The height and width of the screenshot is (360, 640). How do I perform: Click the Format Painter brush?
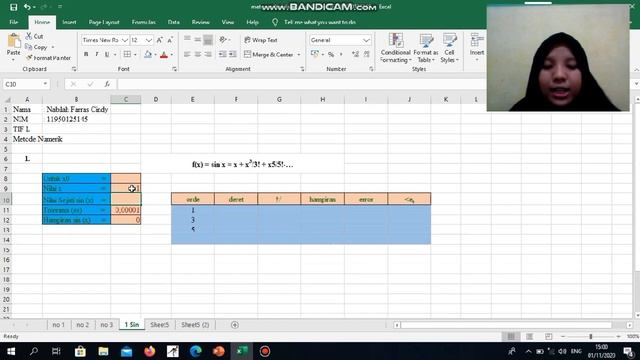(x=29, y=58)
